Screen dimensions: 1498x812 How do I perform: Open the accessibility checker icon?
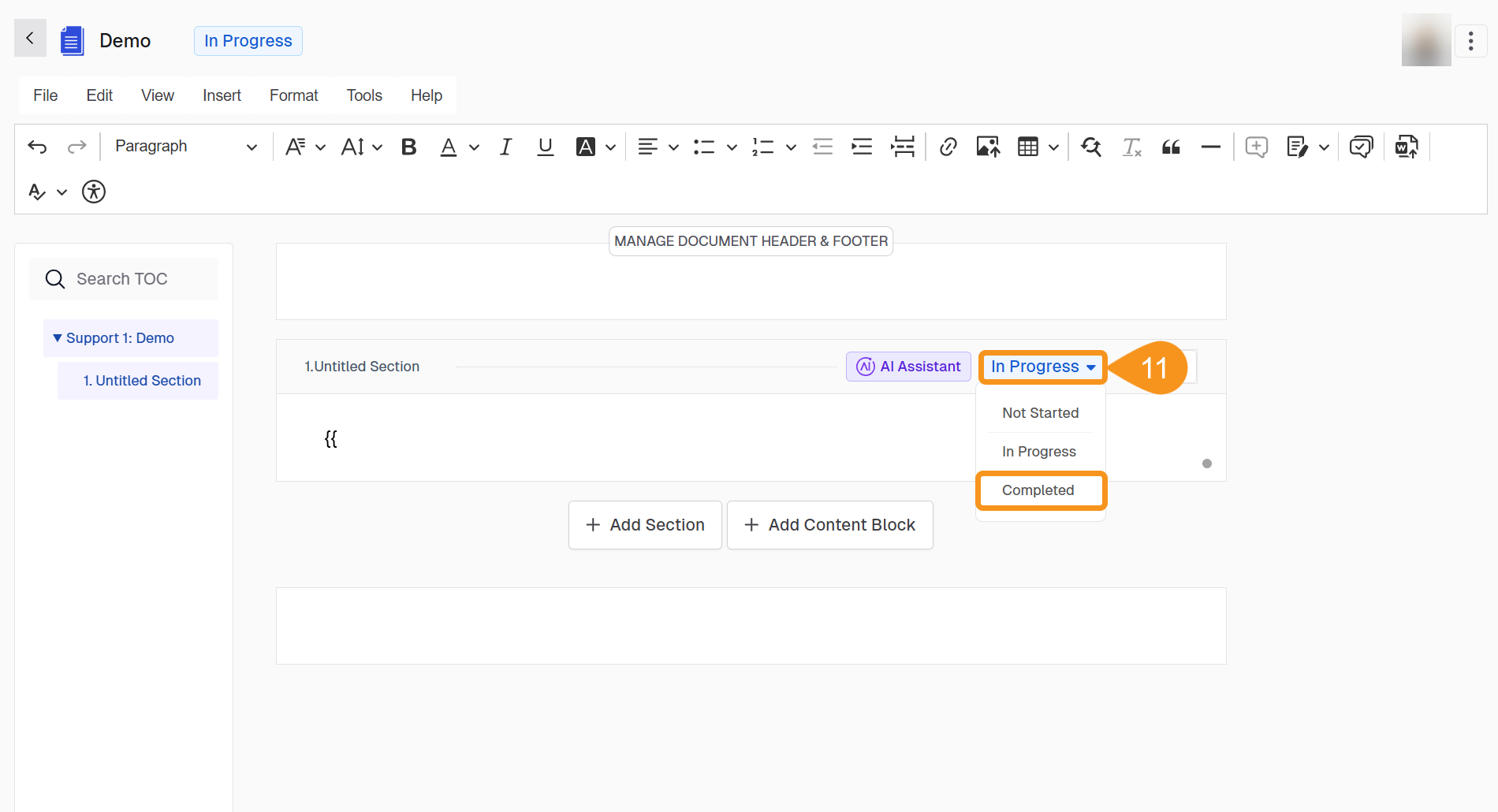pos(94,192)
